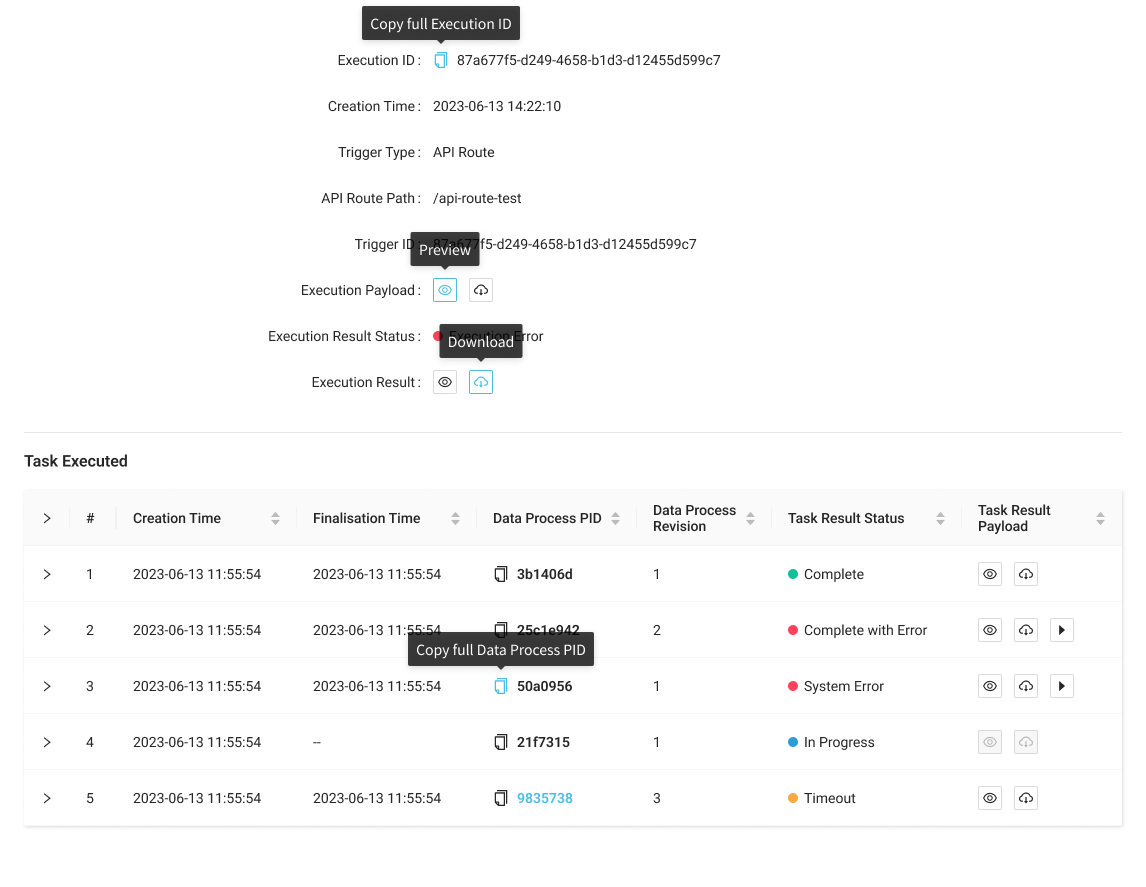Preview the Execution Result
1146x887 pixels.
(445, 382)
